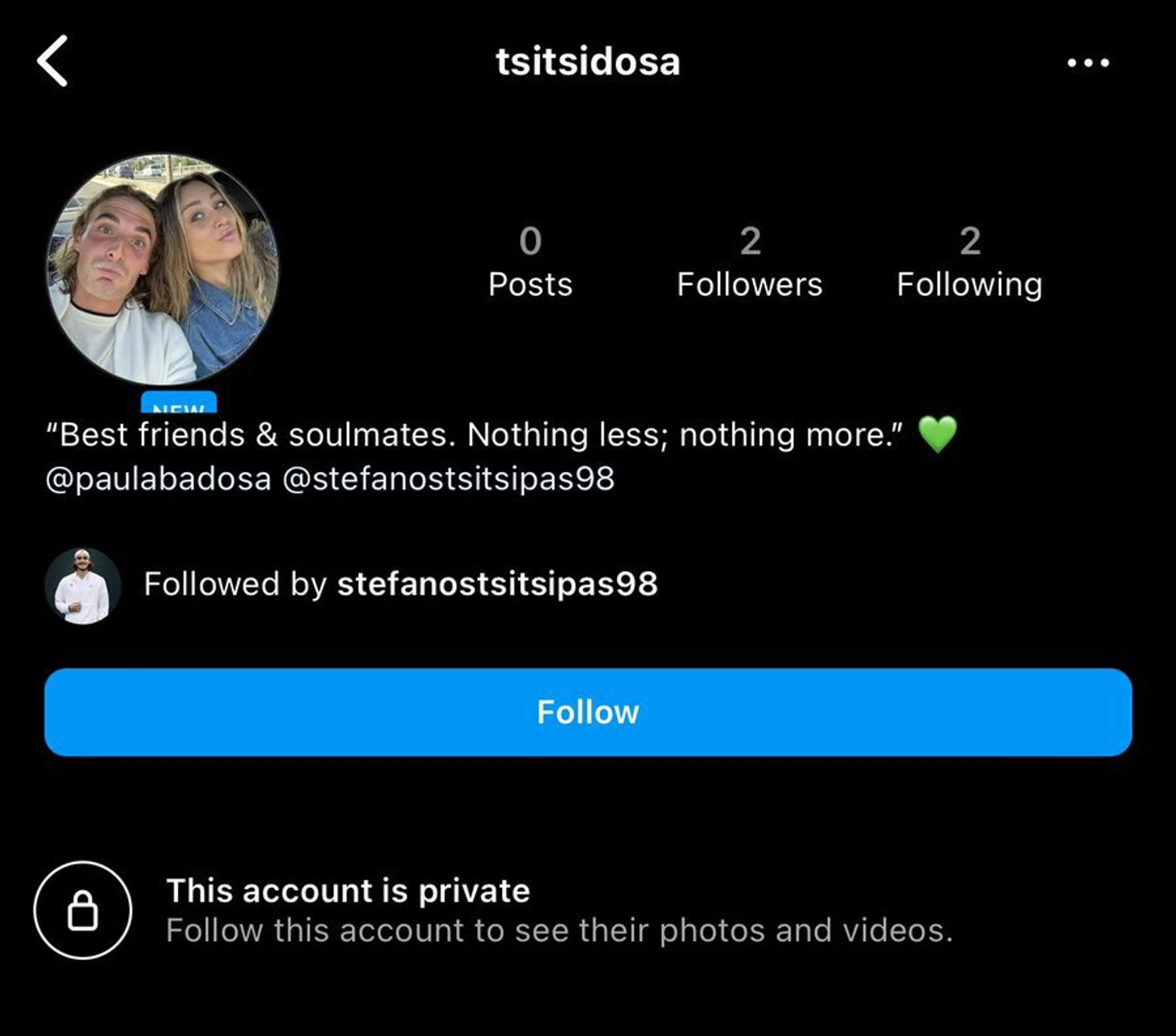
Task: Click the Follow button
Action: (588, 712)
